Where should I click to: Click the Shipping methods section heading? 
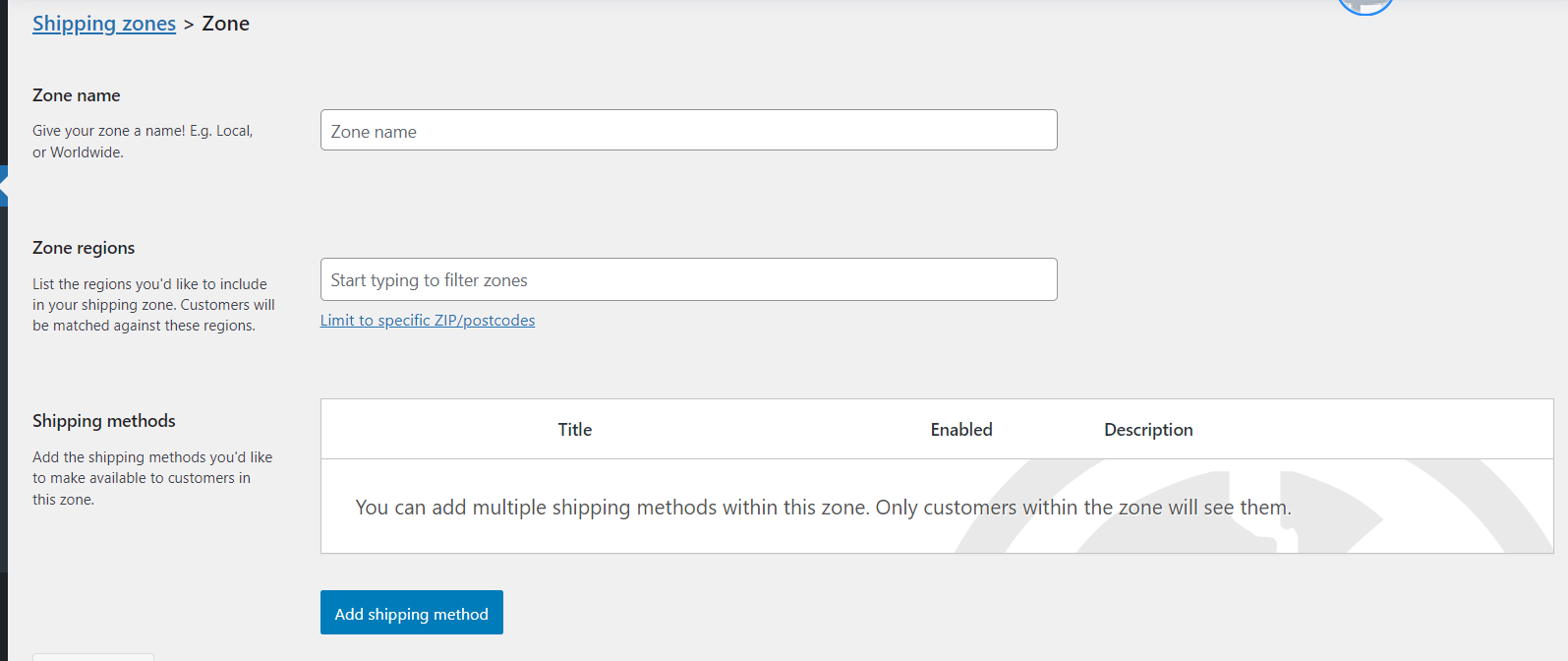click(104, 421)
